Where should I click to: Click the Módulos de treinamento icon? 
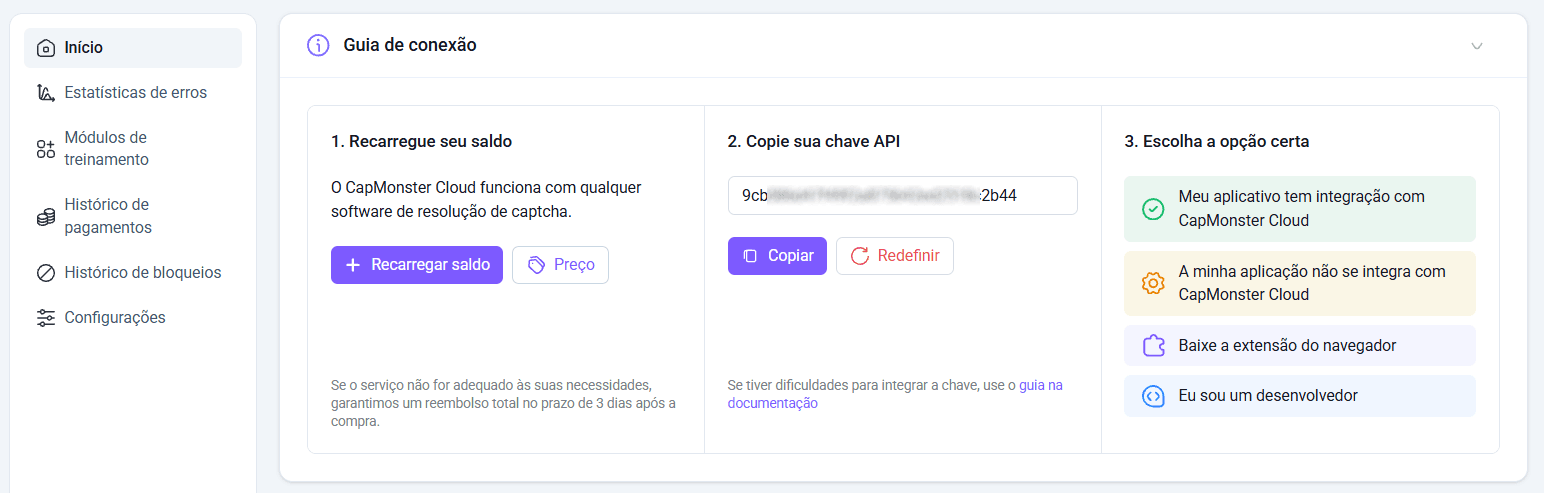(45, 149)
